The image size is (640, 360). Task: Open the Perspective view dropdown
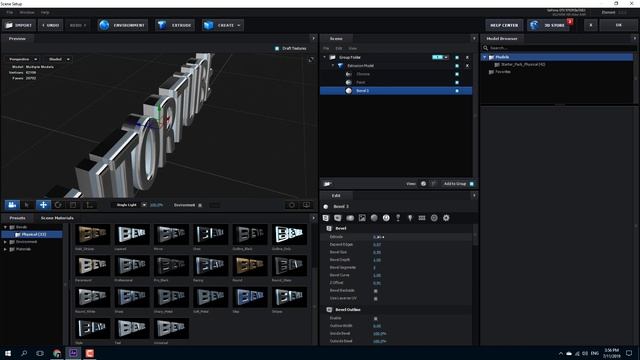tap(23, 59)
